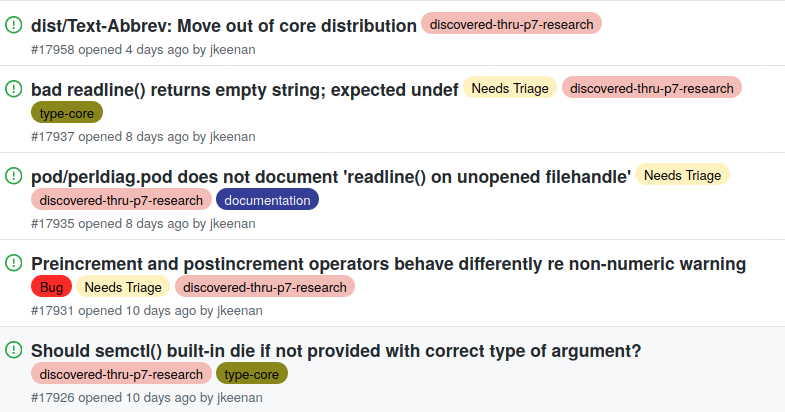Image resolution: width=785 pixels, height=412 pixels.
Task: Open the pod/perldiag.pod readline documentation issue
Action: pos(331,176)
